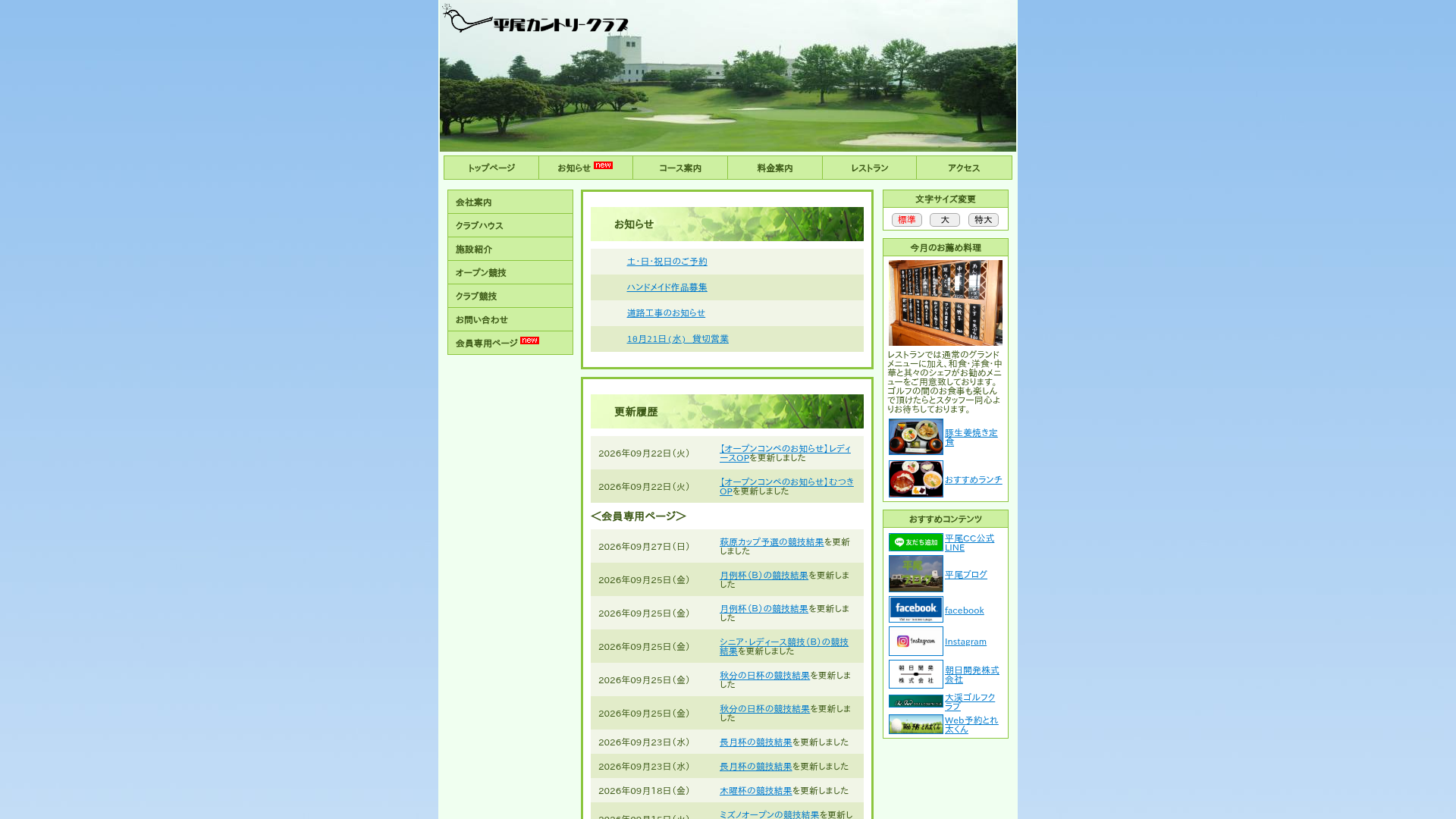Select クラブハウス in the sidebar
This screenshot has width=1456, height=819.
[x=510, y=225]
